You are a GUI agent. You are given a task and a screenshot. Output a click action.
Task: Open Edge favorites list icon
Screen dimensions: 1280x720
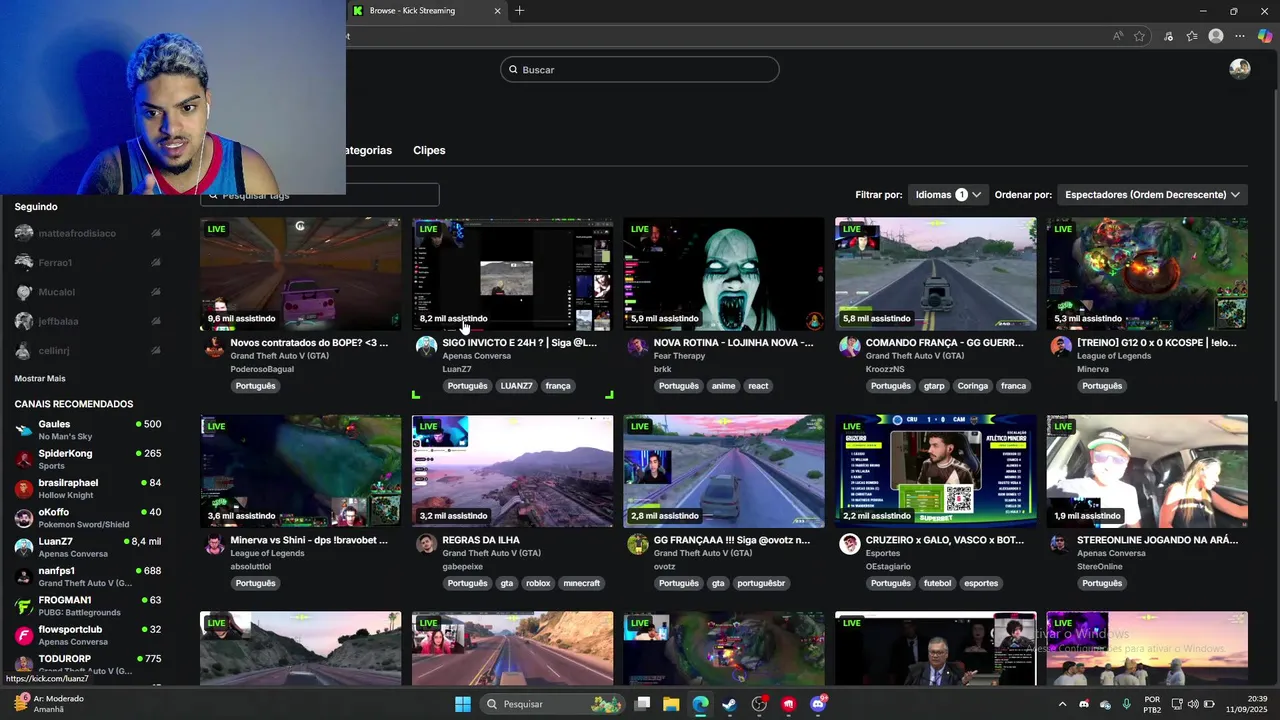(1192, 36)
